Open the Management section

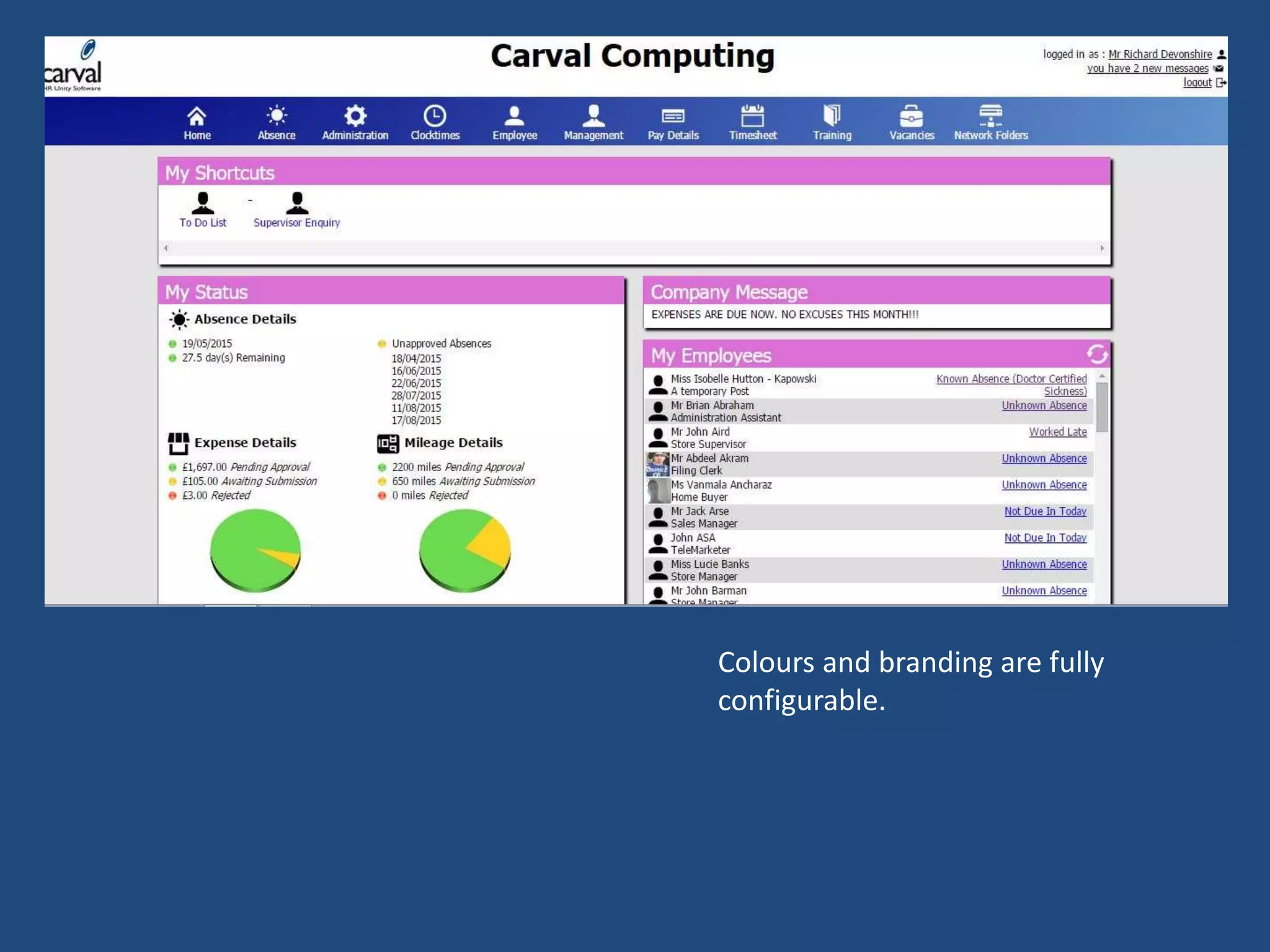(593, 123)
